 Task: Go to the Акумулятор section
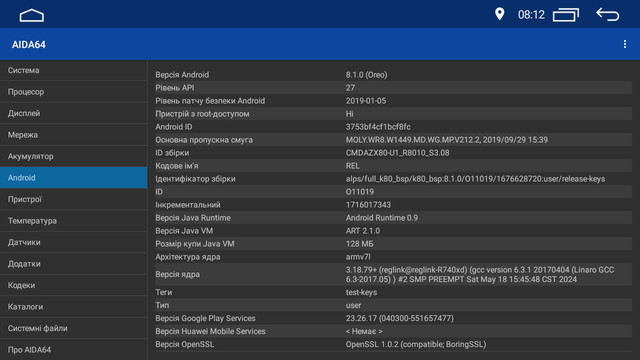73,156
